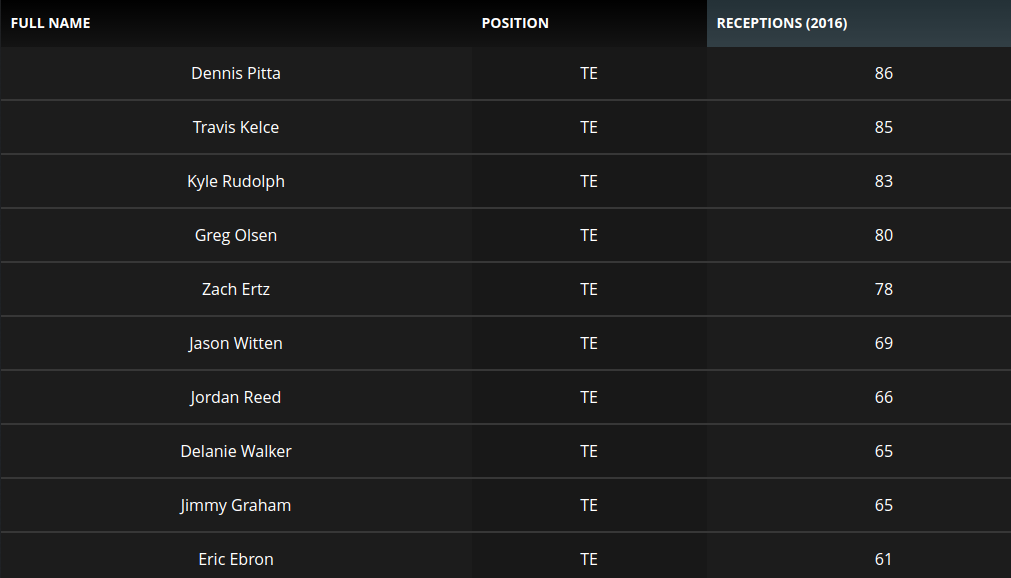Click Kyle Rudolph's player link
The image size is (1011, 578).
pos(235,181)
